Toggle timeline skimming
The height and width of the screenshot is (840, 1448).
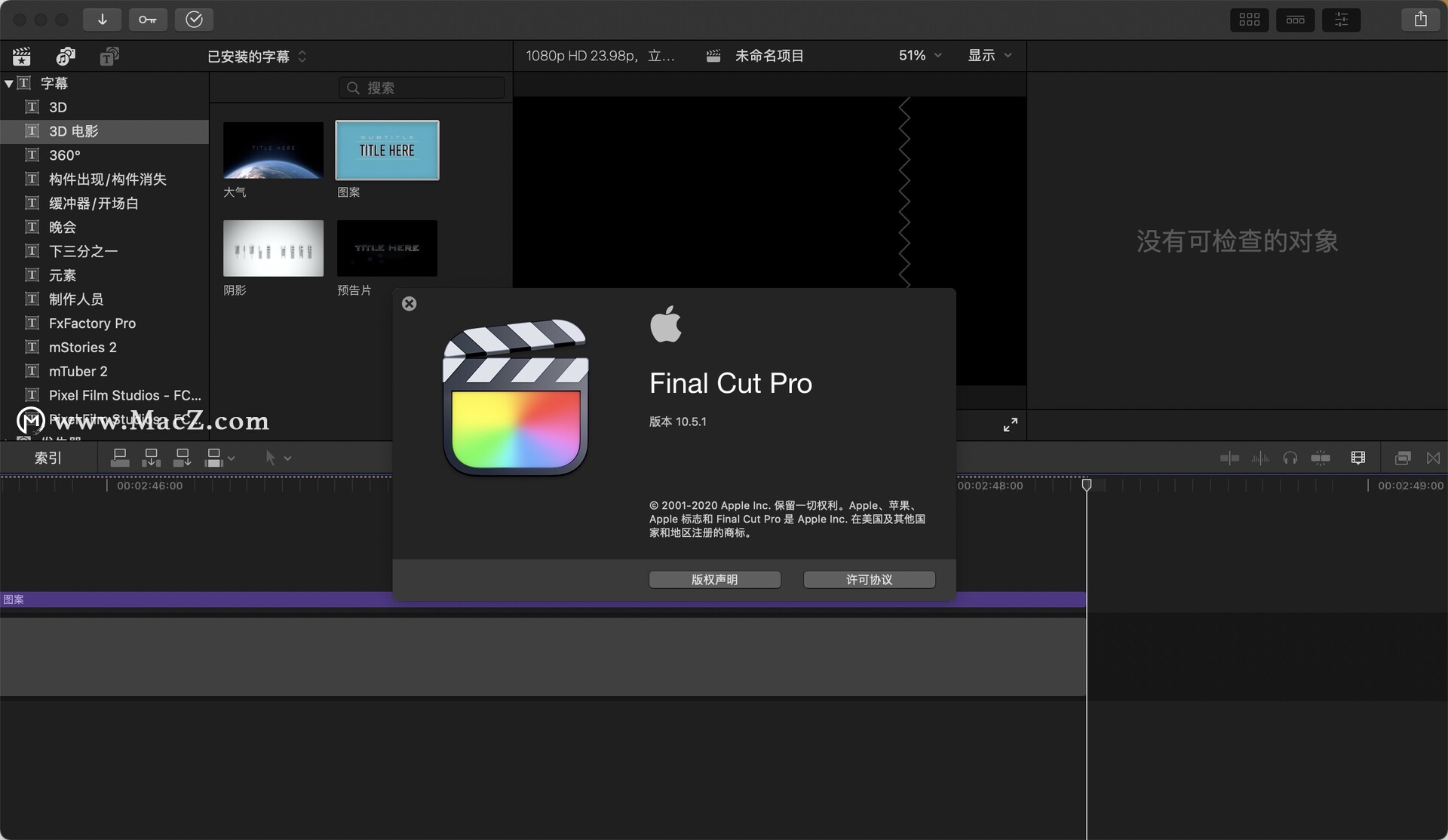coord(1229,458)
